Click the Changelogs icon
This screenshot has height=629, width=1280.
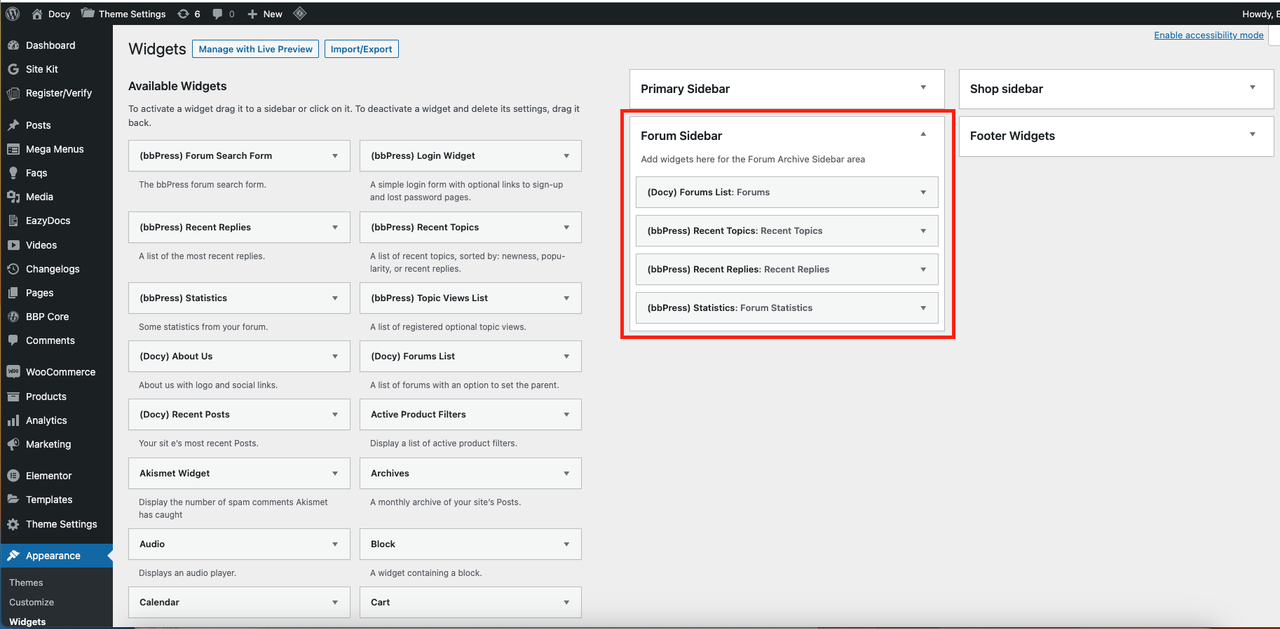[x=13, y=269]
